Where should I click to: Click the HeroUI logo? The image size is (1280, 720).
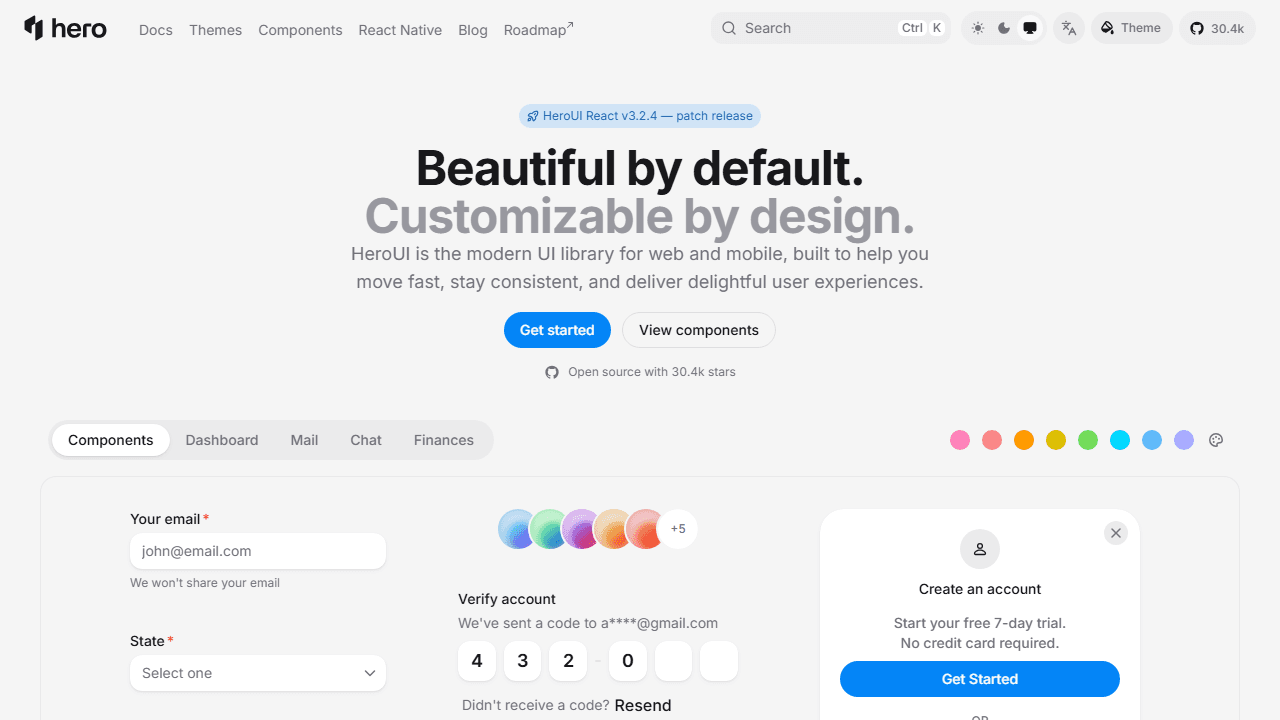65,28
